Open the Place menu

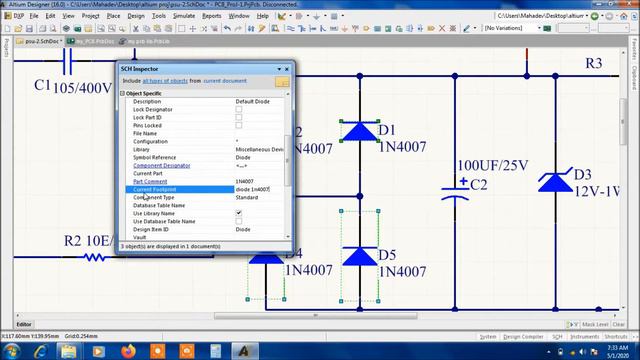point(113,16)
